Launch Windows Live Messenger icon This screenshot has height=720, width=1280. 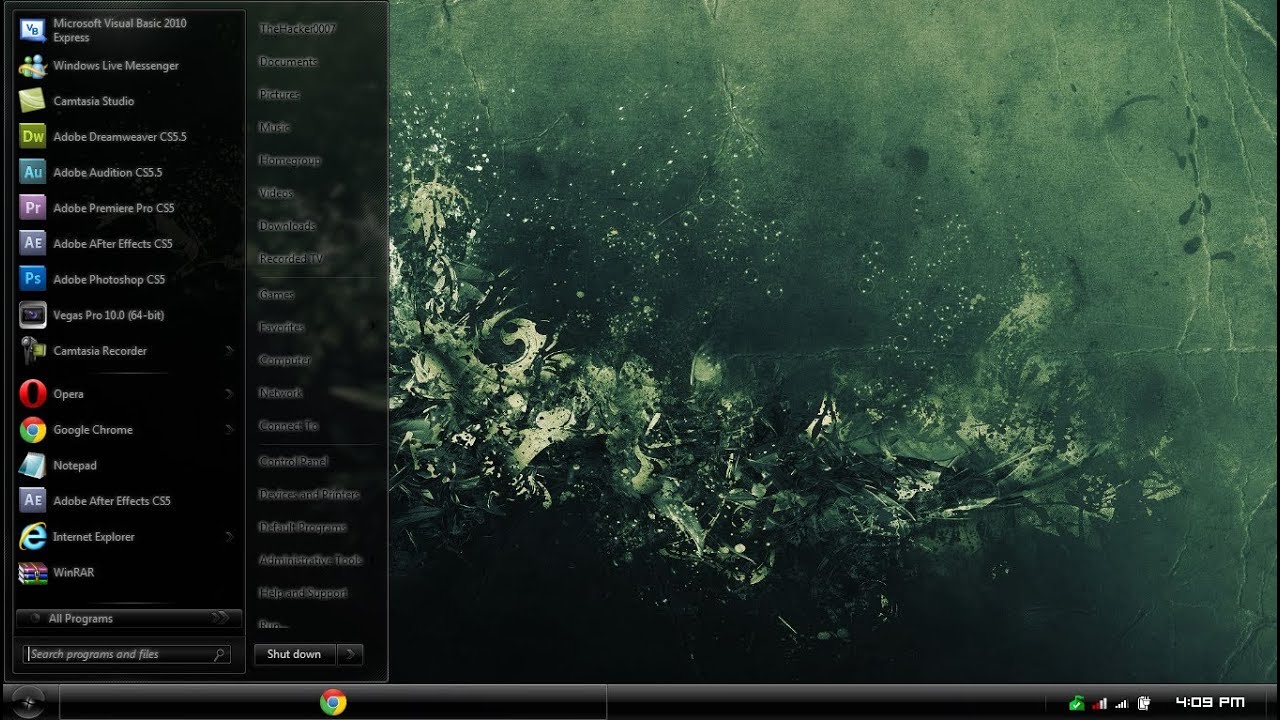coord(33,66)
